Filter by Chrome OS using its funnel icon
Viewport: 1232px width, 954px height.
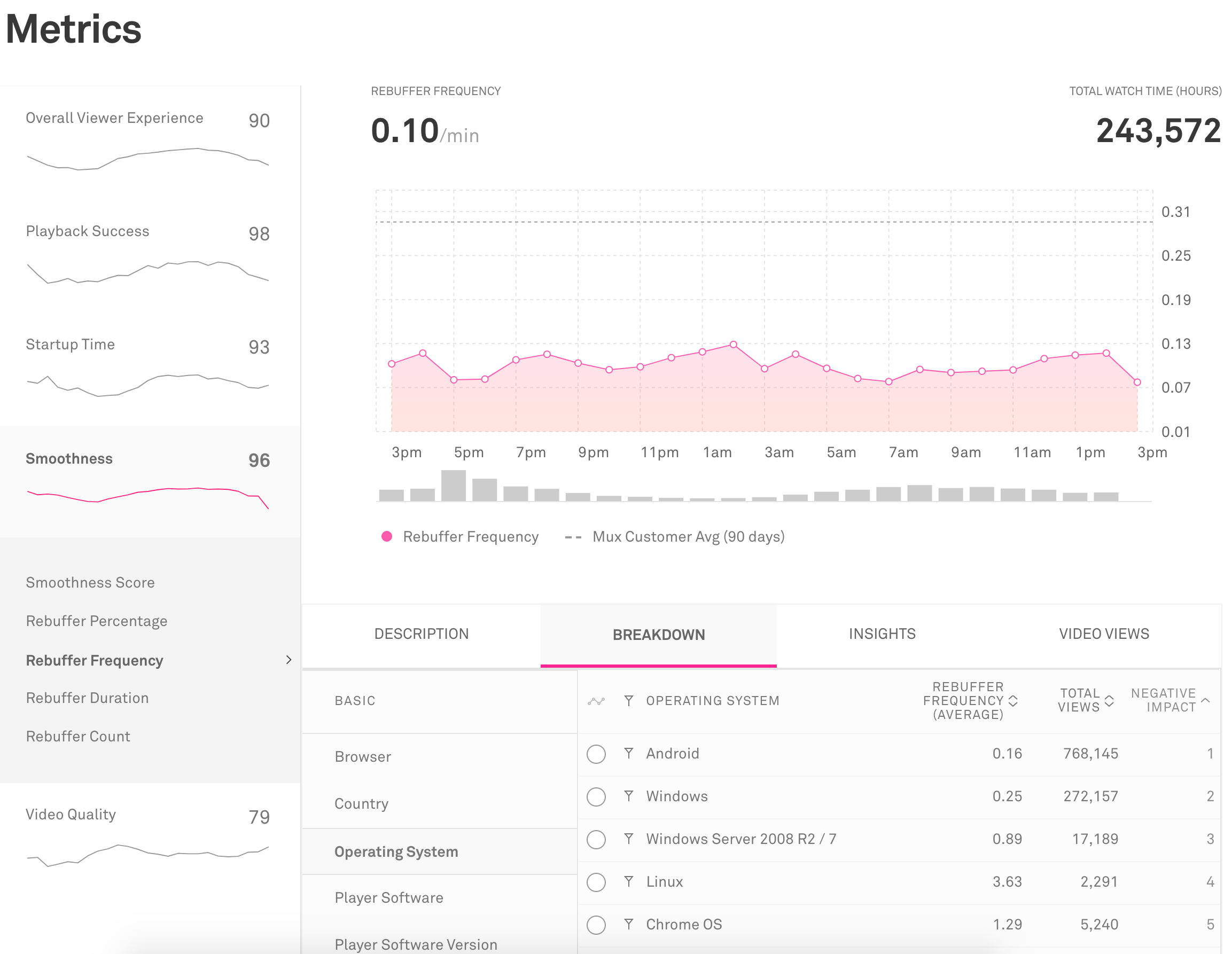628,924
